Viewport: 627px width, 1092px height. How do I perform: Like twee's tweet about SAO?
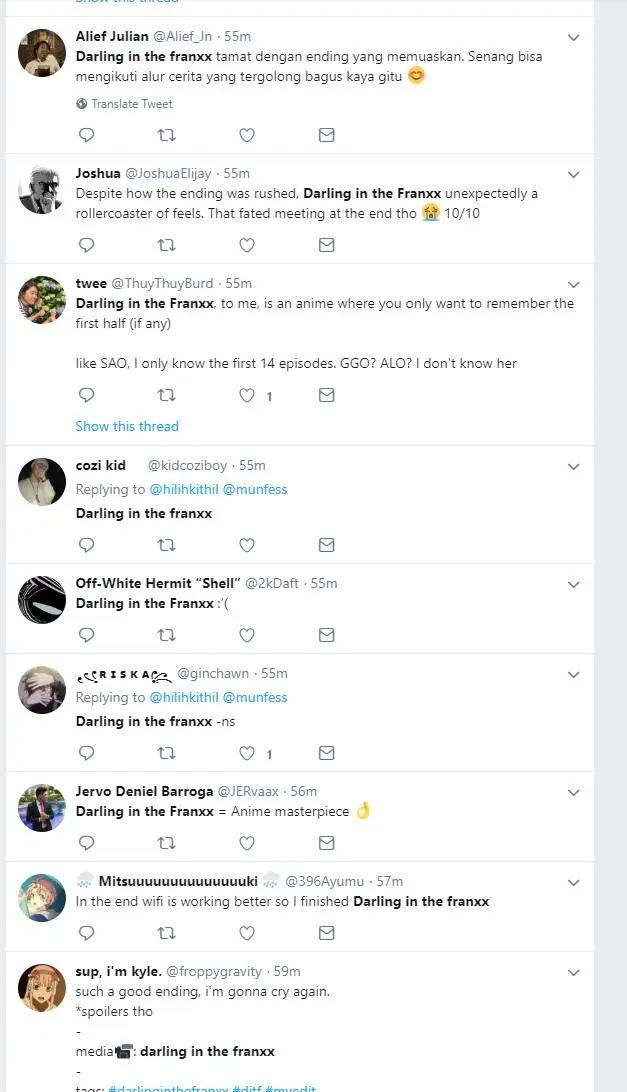point(247,396)
